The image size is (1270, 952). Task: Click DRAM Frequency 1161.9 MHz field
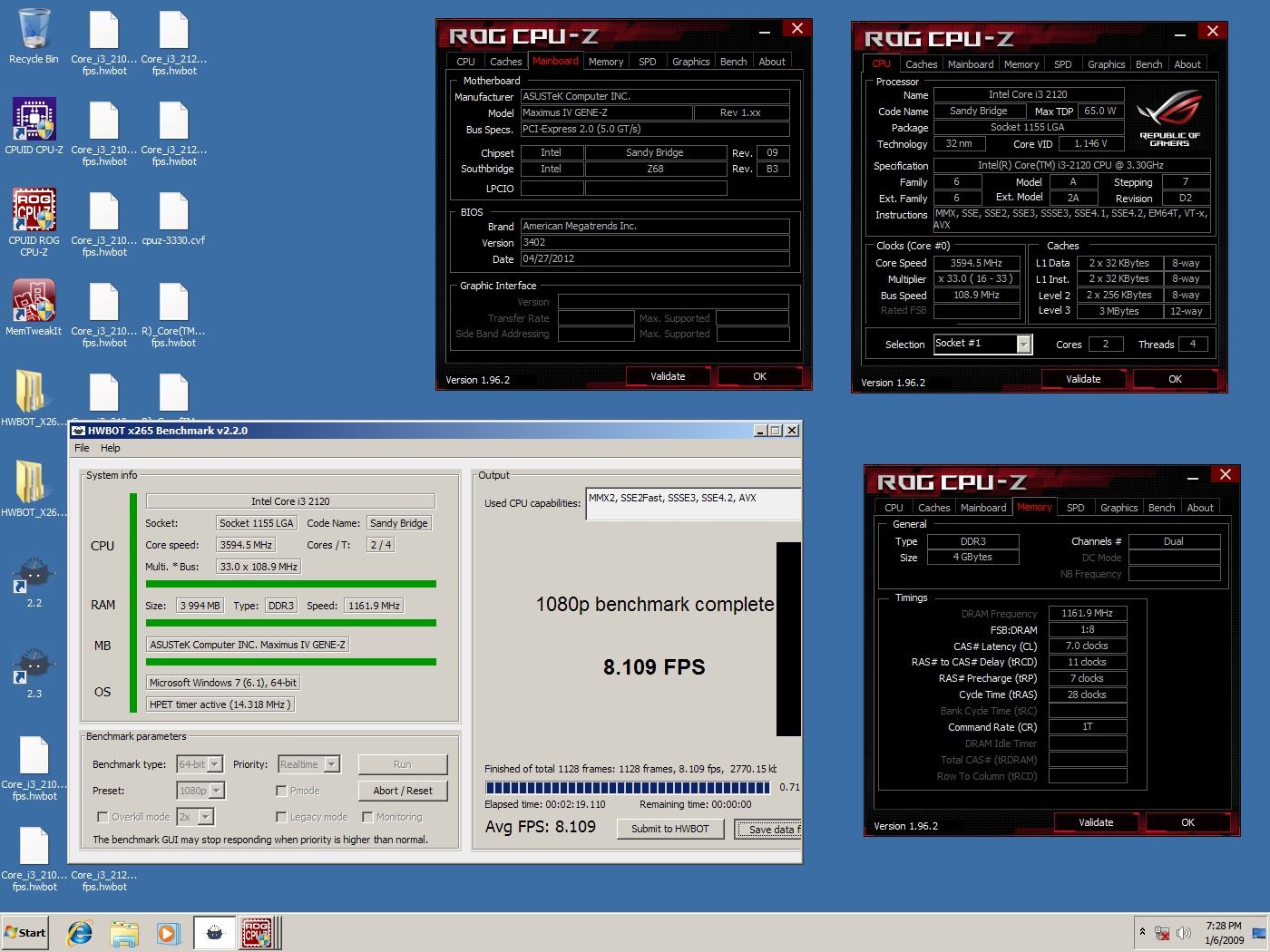point(1087,614)
